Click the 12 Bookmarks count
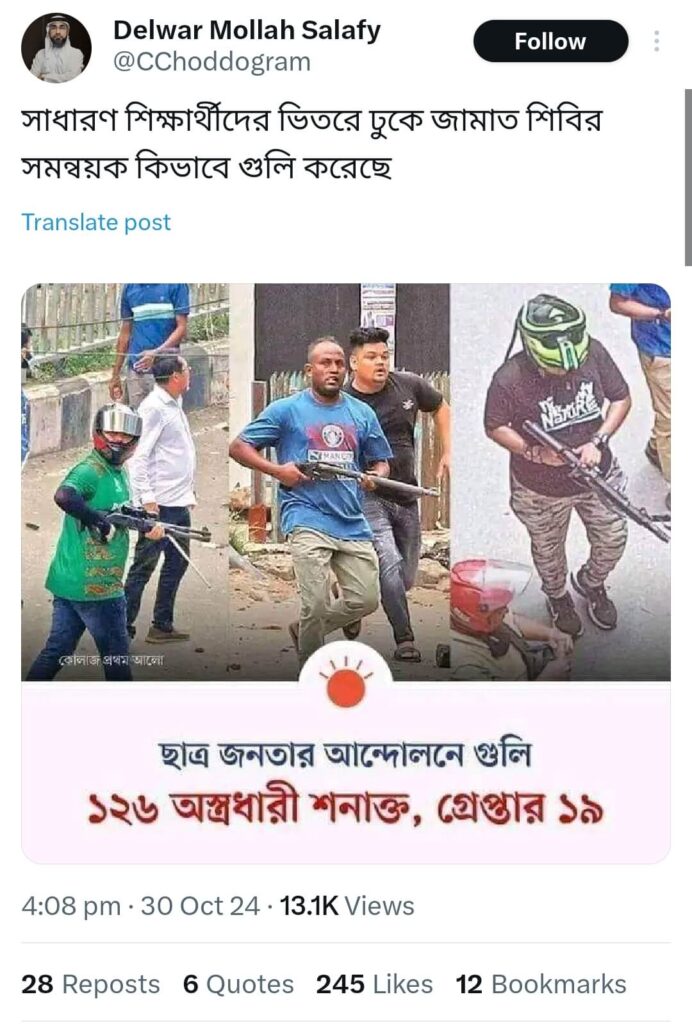Image resolution: width=692 pixels, height=1024 pixels. click(541, 984)
